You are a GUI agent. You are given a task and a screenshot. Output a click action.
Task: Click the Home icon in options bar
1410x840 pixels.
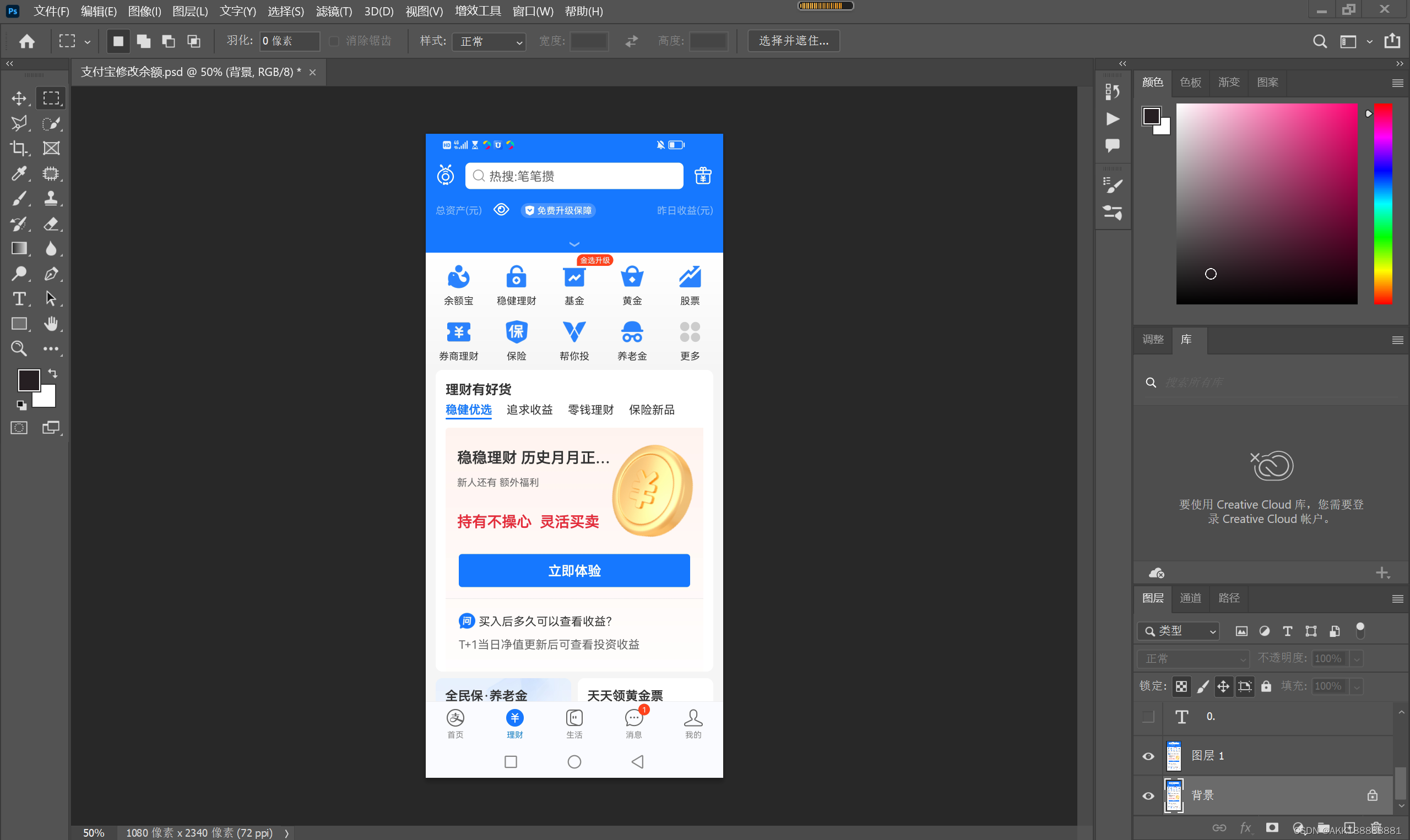26,41
